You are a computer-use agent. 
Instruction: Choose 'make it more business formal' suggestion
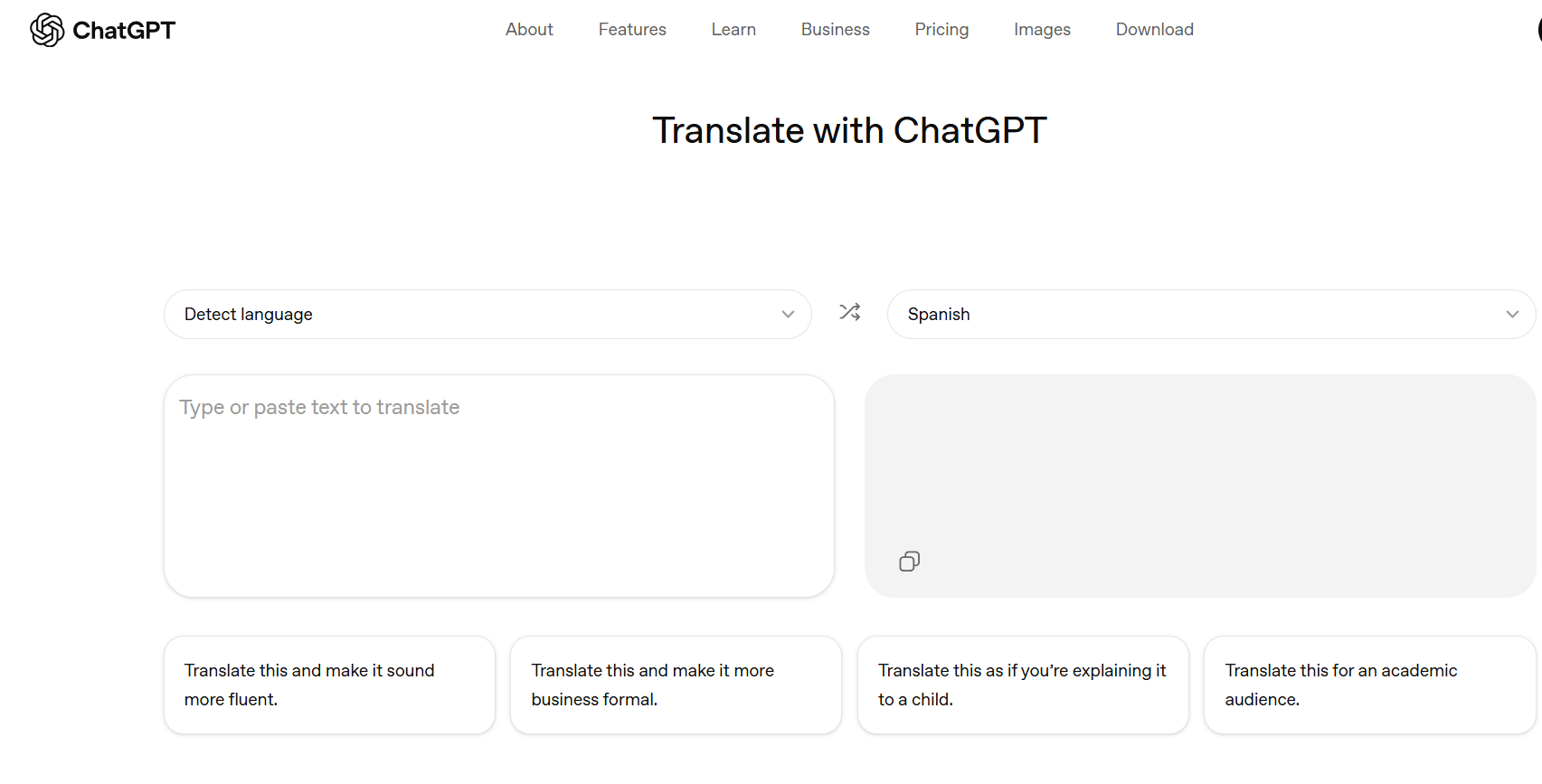point(676,685)
